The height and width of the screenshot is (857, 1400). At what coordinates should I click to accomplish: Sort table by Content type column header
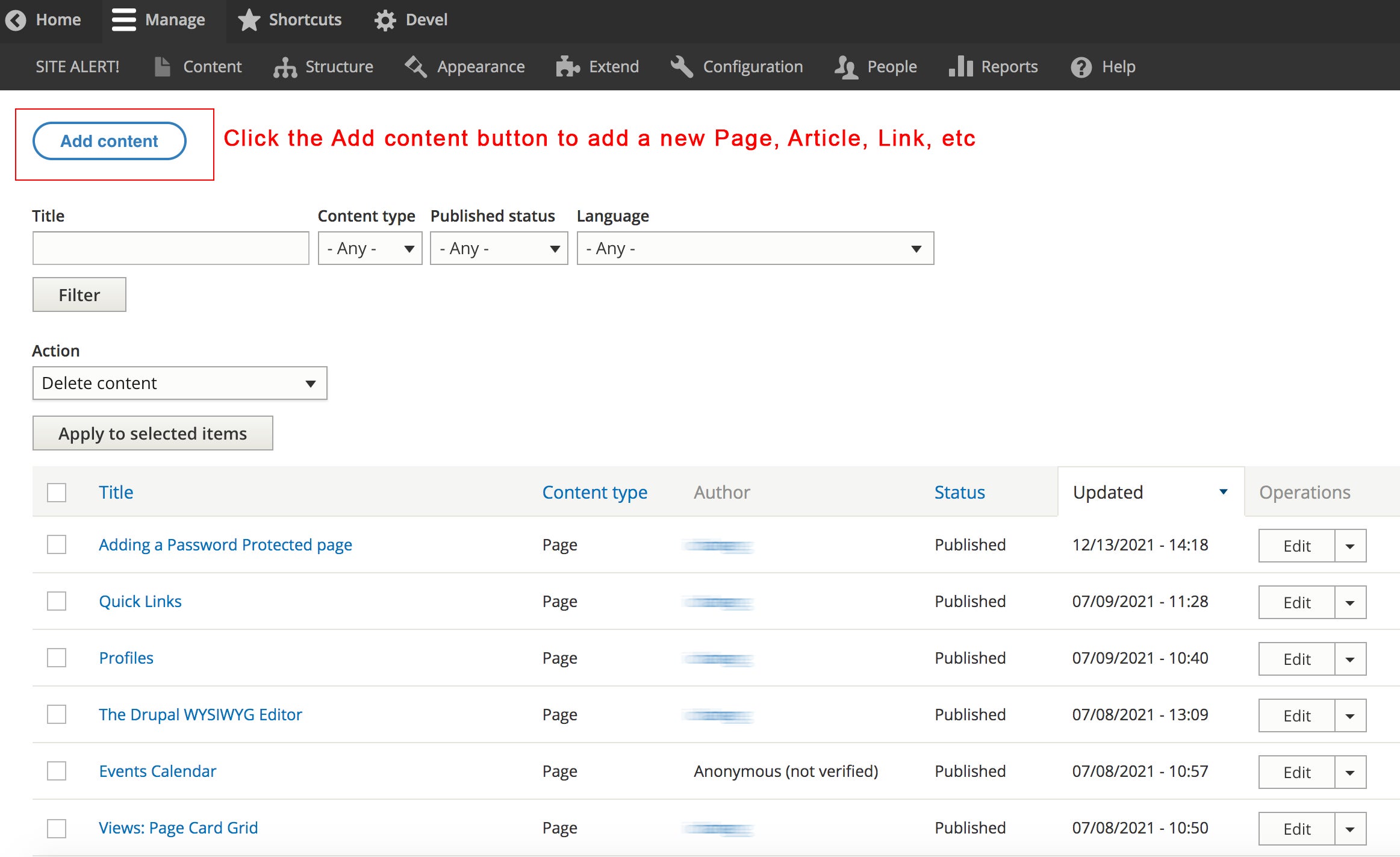coord(594,492)
